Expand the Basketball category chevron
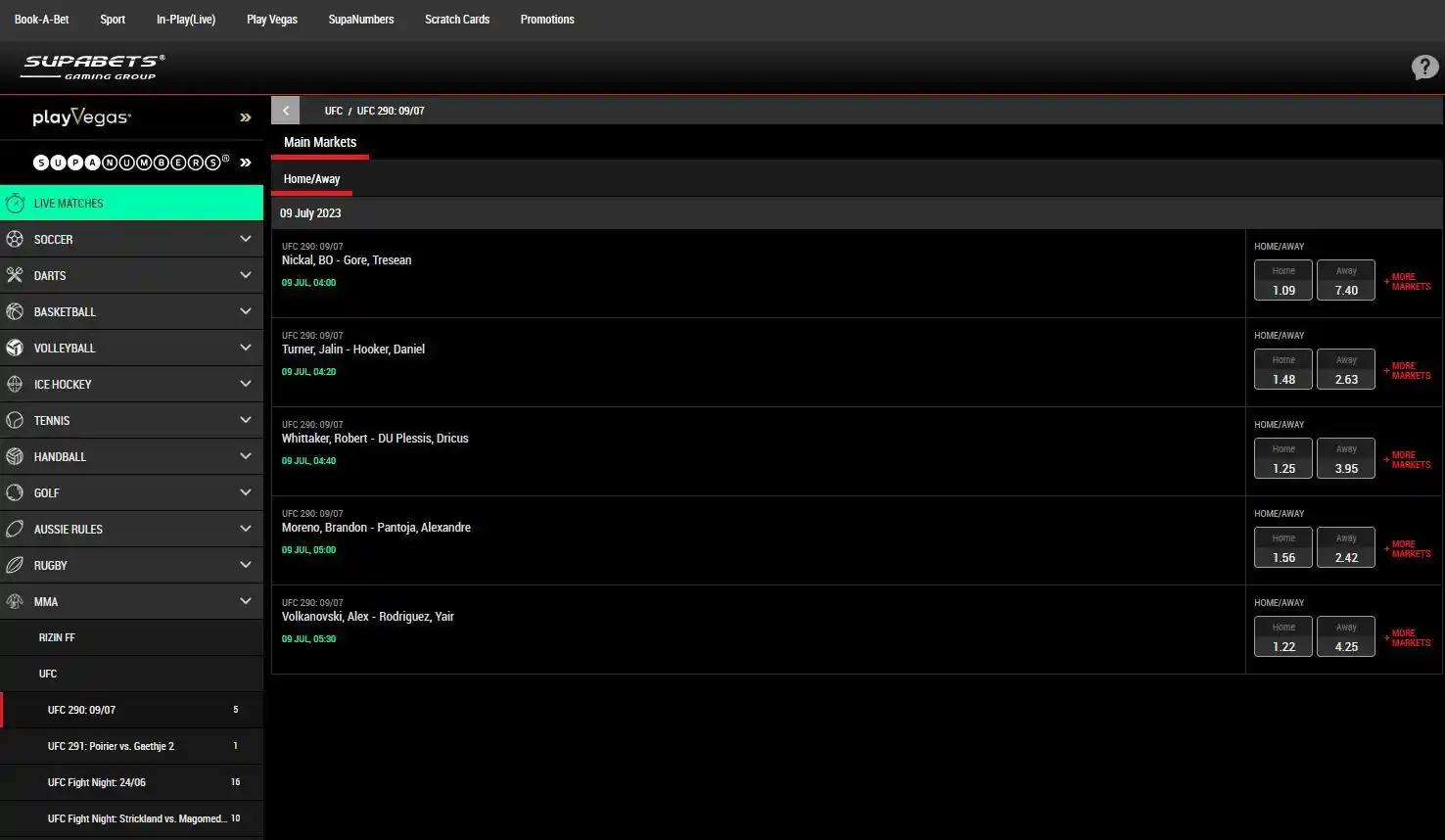1445x840 pixels. pyautogui.click(x=246, y=311)
